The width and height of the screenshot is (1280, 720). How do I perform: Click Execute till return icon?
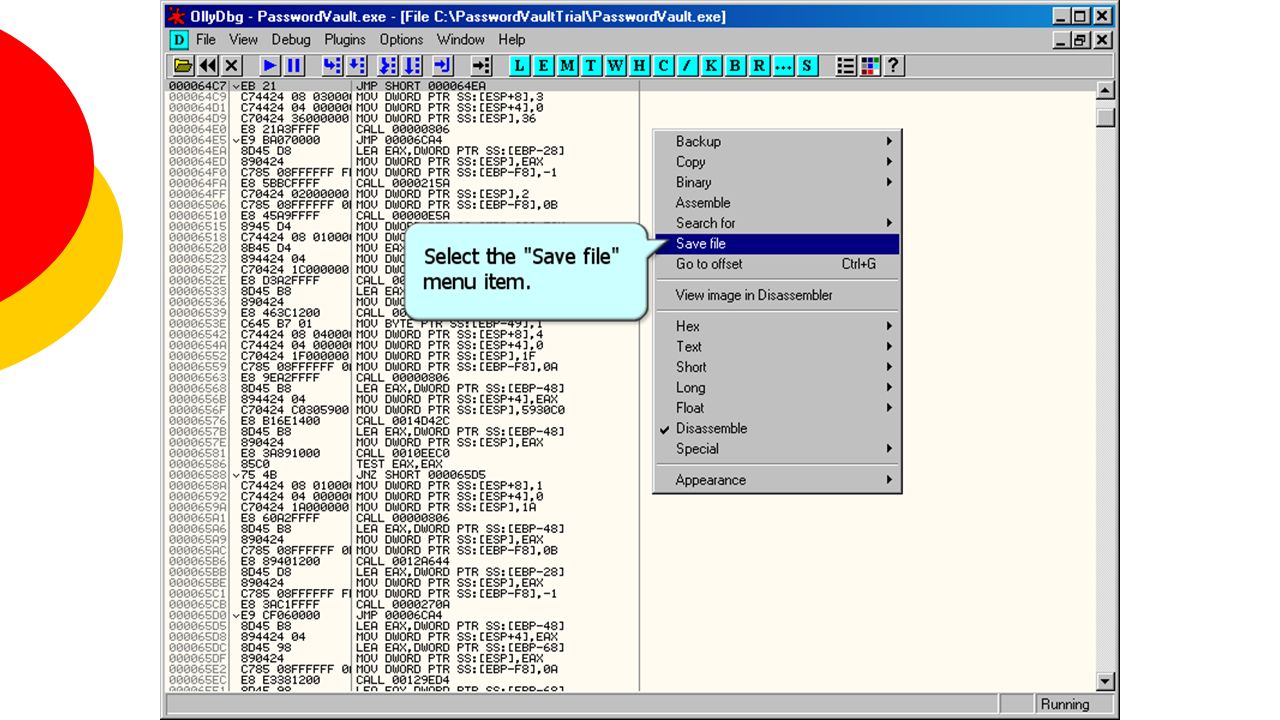[x=443, y=66]
